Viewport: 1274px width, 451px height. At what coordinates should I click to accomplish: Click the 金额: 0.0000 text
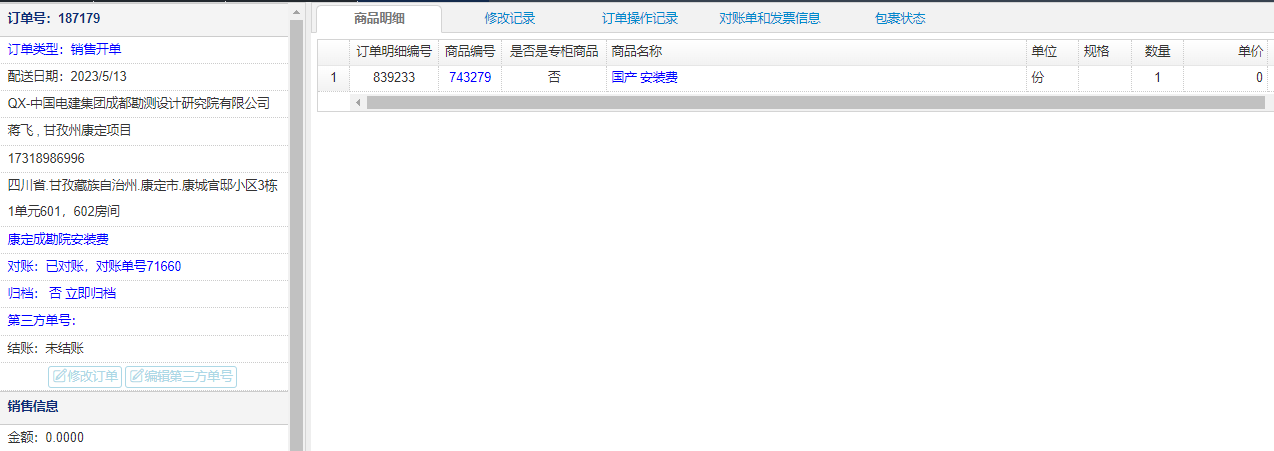pos(45,437)
